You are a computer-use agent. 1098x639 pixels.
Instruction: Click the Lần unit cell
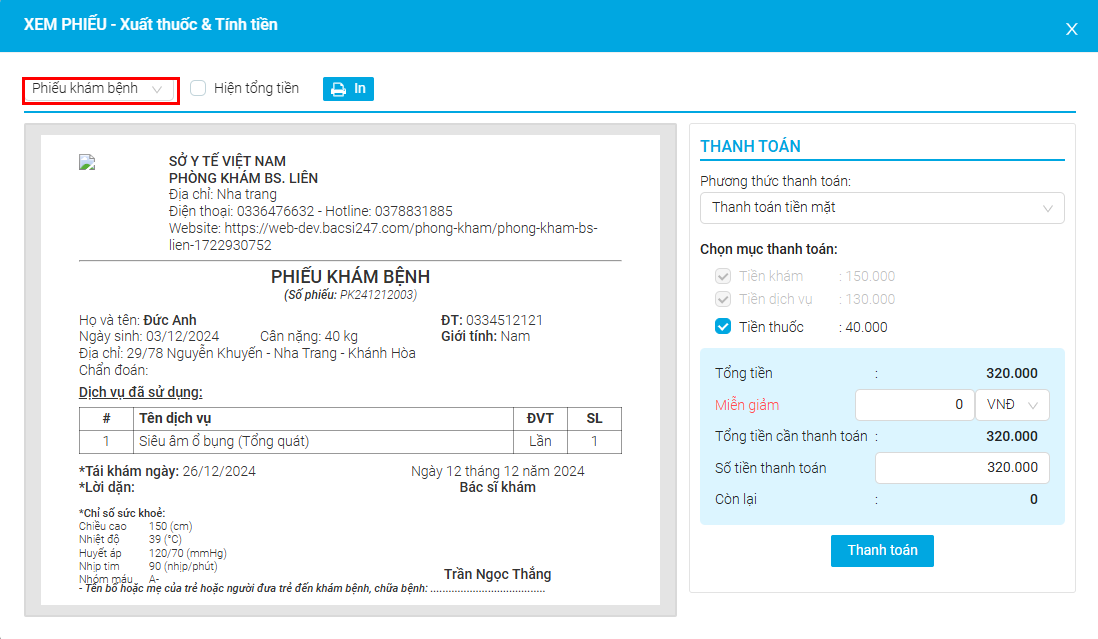(540, 442)
